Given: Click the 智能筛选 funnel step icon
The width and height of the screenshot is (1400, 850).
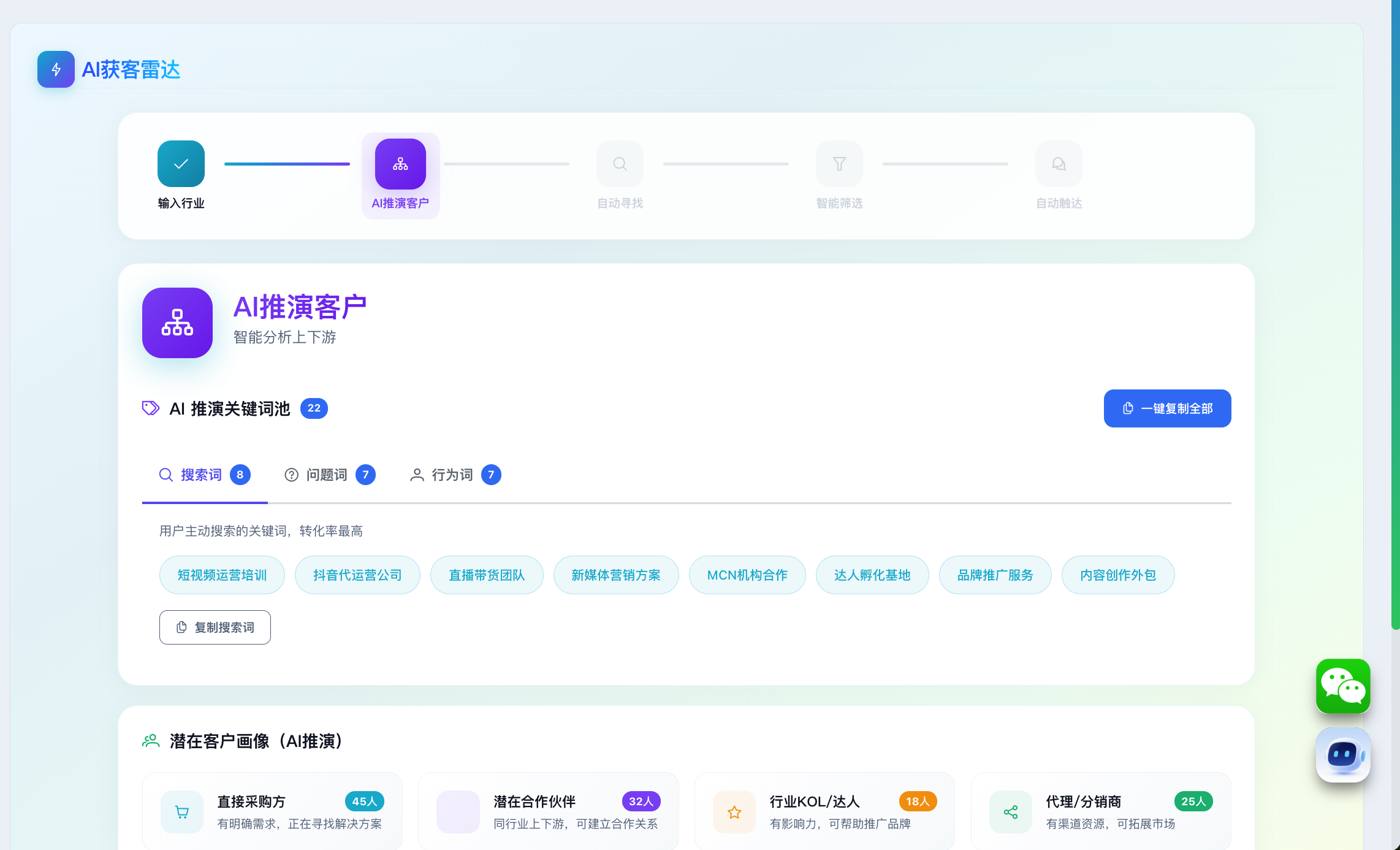Looking at the screenshot, I should point(839,164).
